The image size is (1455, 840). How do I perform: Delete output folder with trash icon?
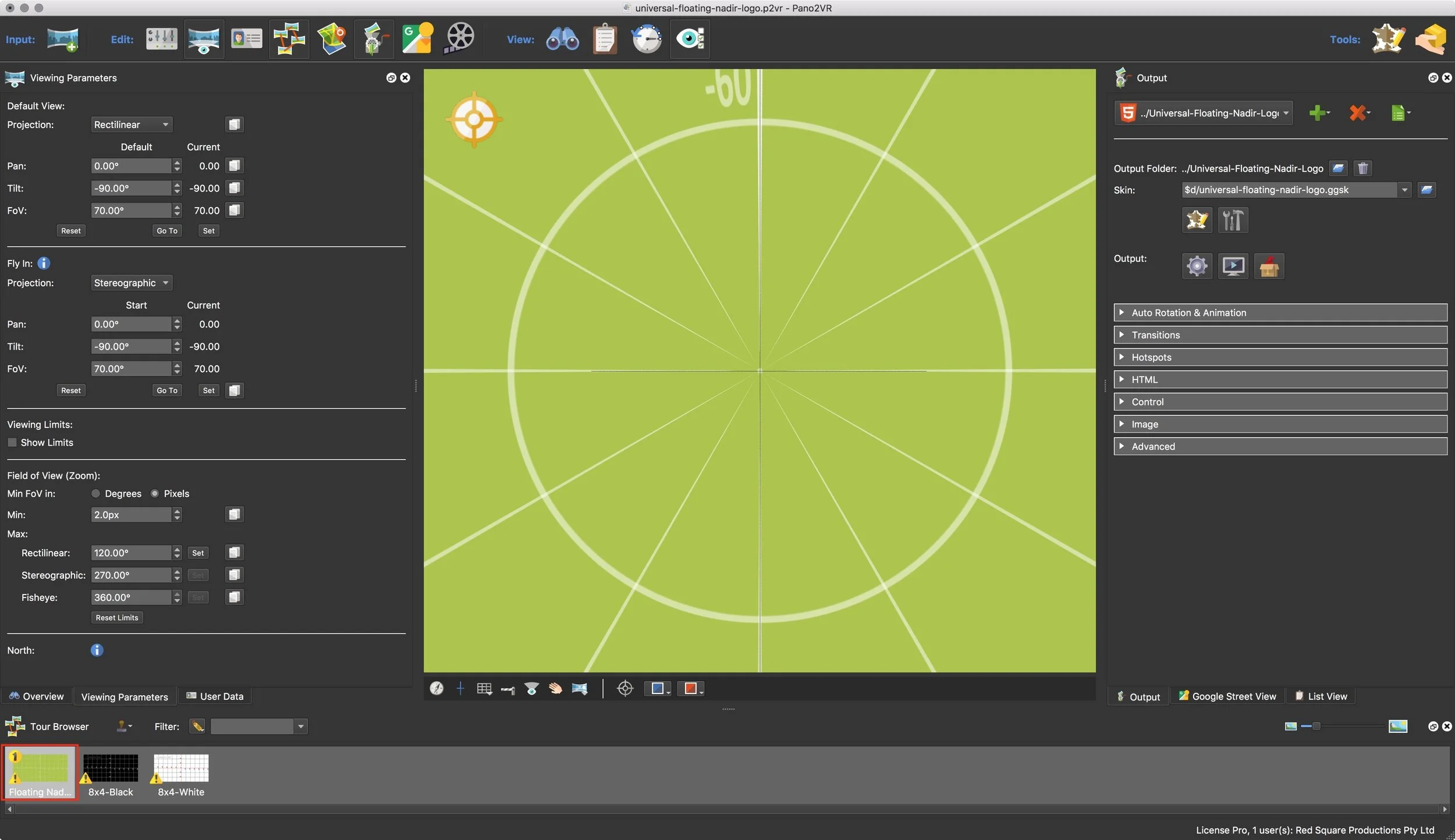[1362, 169]
